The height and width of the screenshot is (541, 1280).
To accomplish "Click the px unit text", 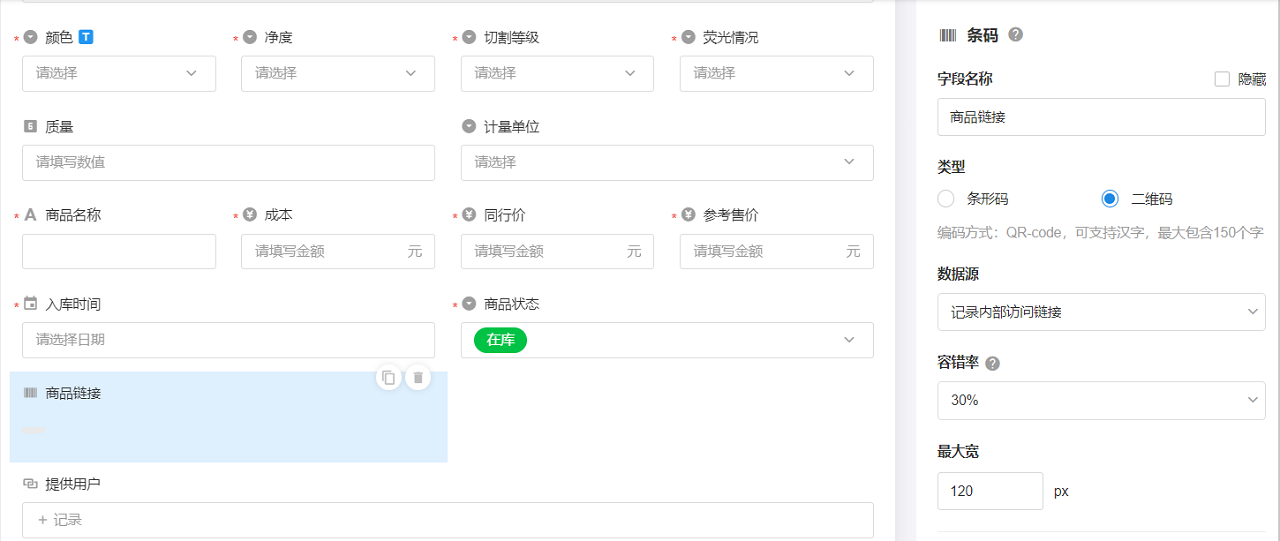I will pos(1061,492).
